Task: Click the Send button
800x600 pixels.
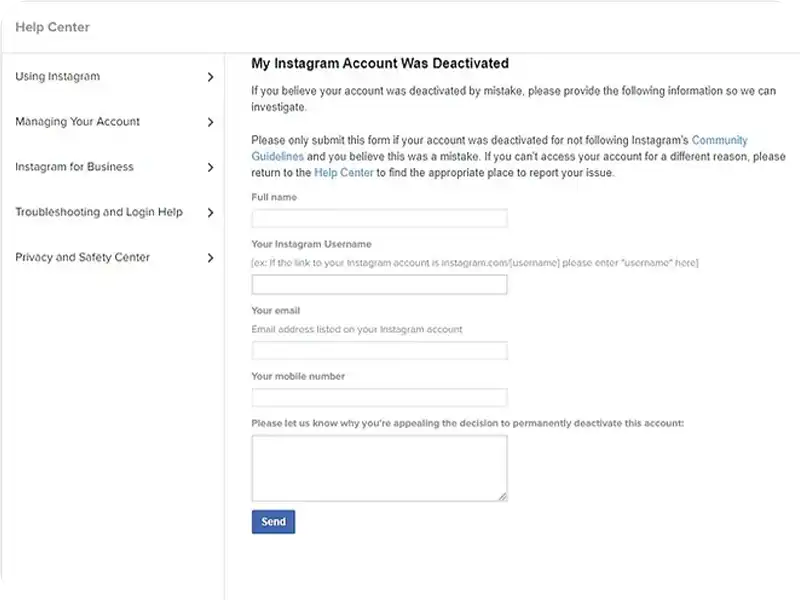Action: pyautogui.click(x=273, y=521)
